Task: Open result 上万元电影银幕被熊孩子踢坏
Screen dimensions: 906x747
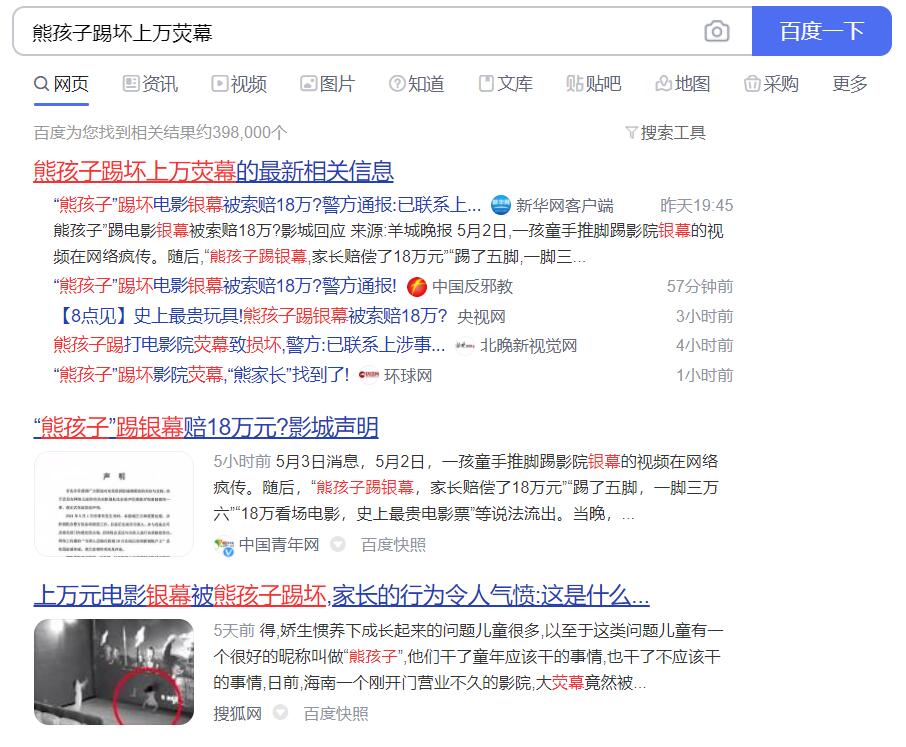Action: click(341, 596)
